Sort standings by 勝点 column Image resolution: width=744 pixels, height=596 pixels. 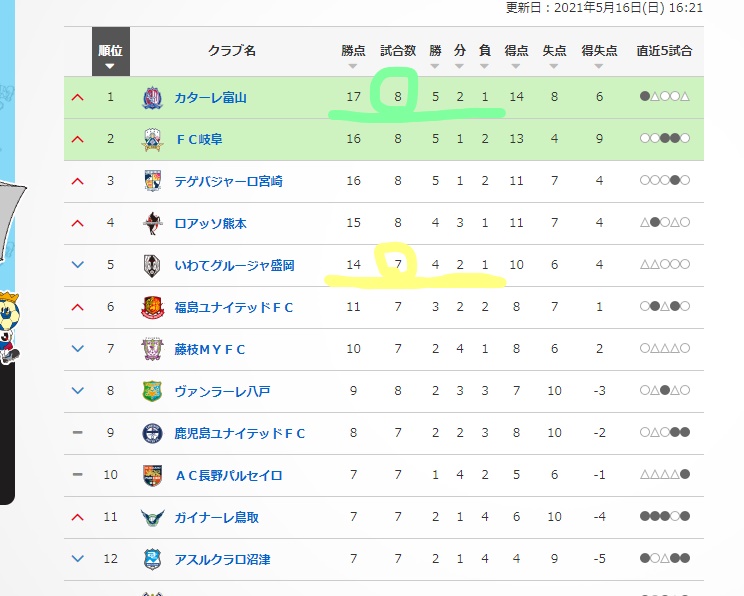coord(353,55)
